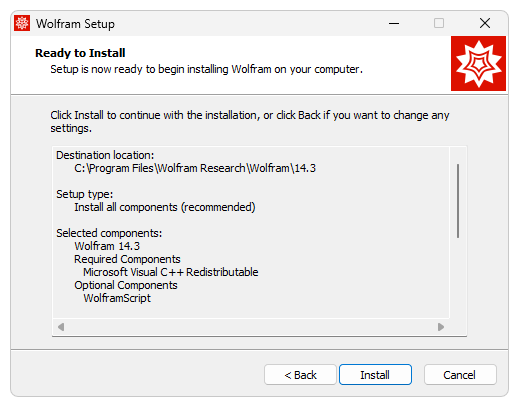
Task: Go back with the < Back button
Action: [x=300, y=375]
